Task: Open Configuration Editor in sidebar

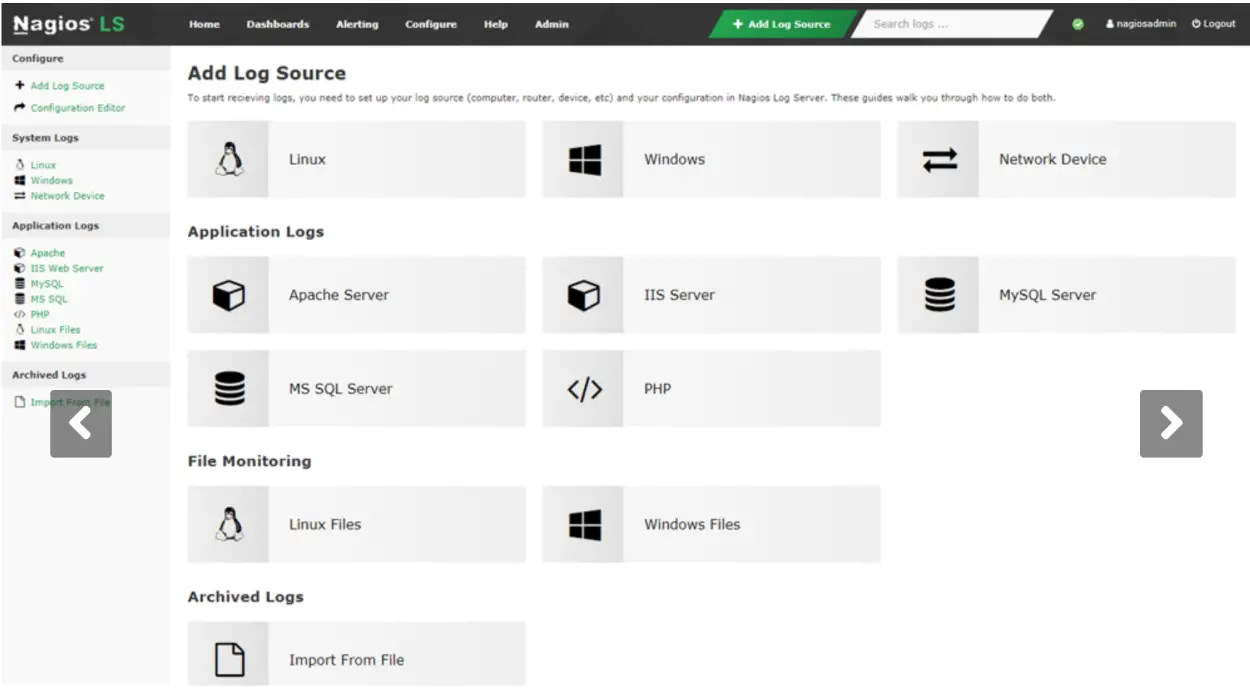Action: click(x=78, y=108)
